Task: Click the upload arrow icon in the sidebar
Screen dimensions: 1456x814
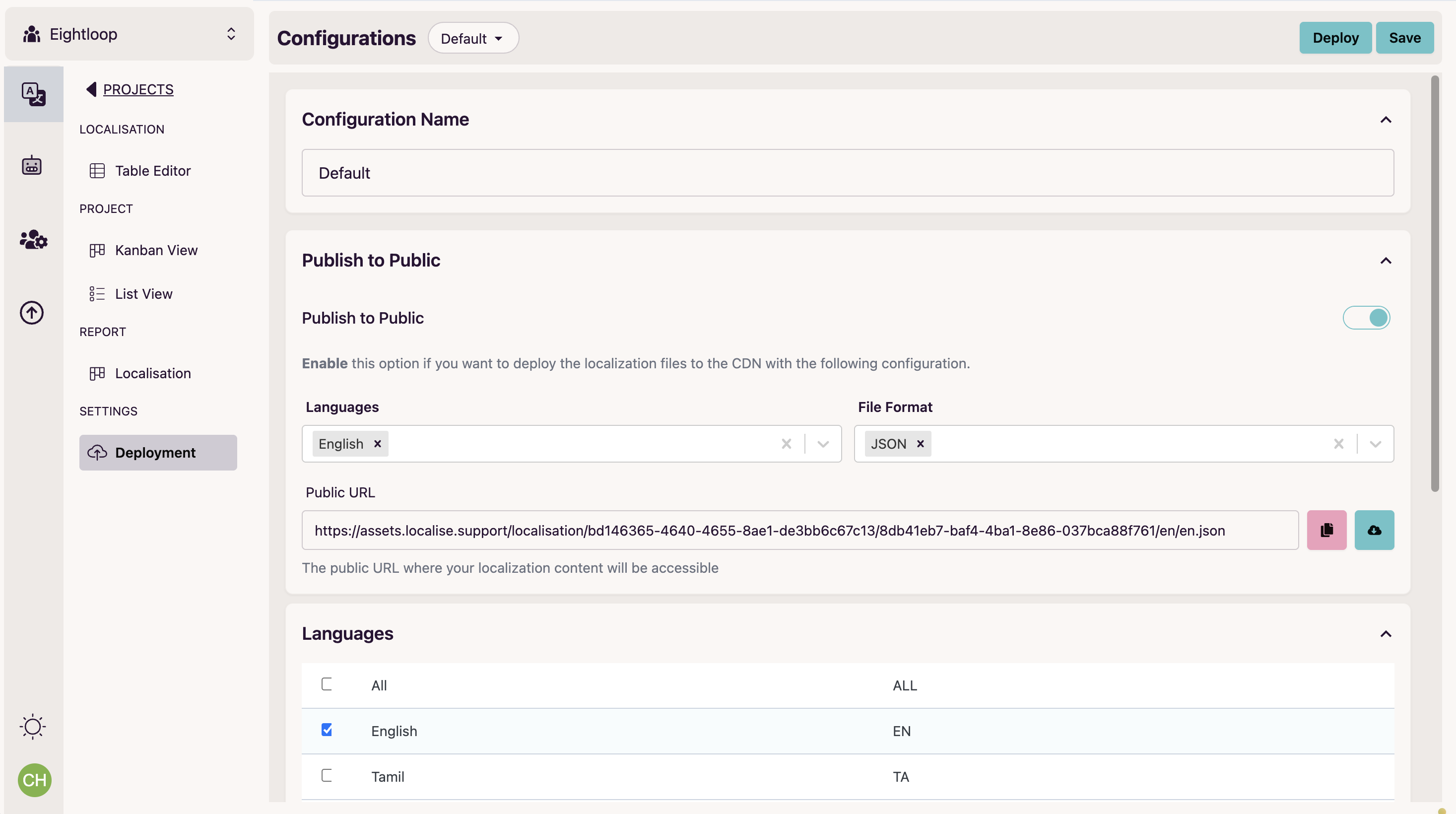Action: coord(32,312)
